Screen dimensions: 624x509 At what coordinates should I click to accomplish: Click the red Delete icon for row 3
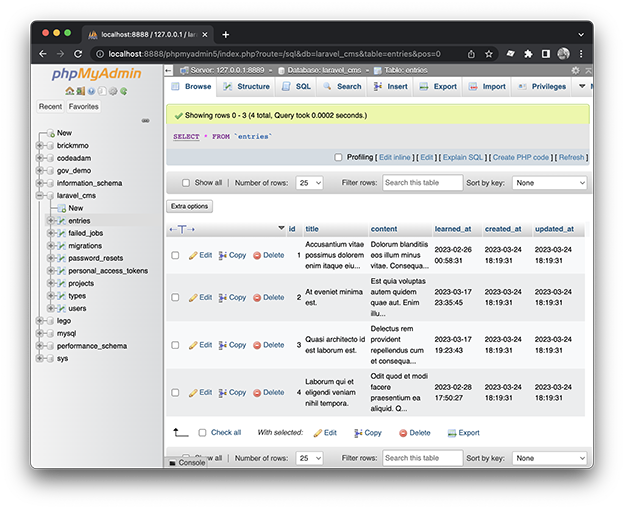(257, 345)
